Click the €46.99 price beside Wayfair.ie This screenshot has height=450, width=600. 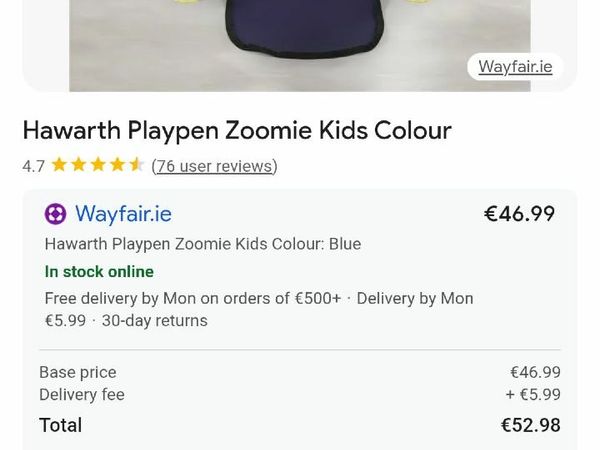[x=519, y=214]
